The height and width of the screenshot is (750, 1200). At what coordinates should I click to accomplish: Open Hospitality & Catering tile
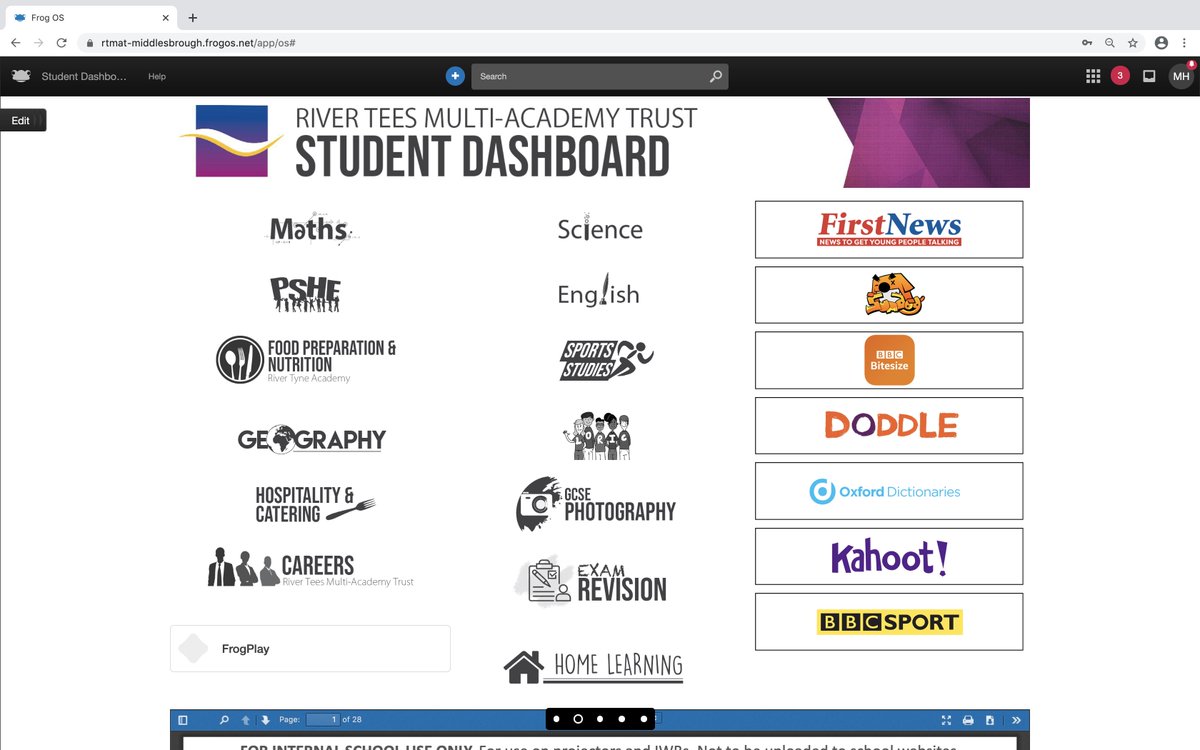pos(315,504)
